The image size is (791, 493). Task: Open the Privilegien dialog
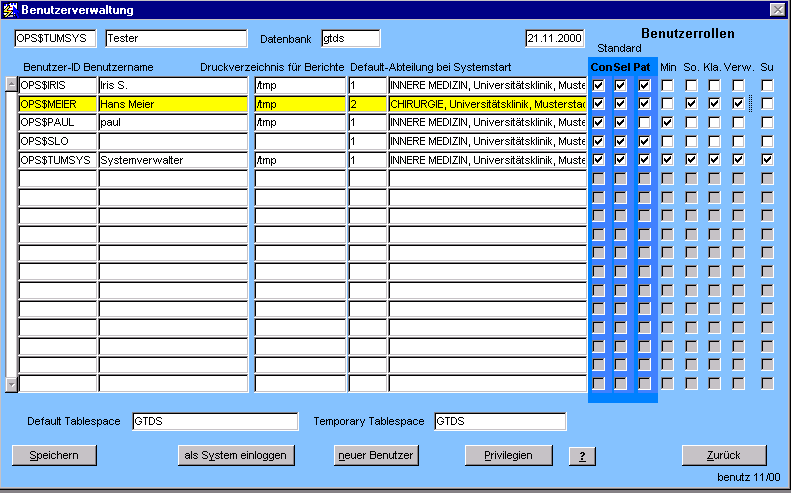509,455
